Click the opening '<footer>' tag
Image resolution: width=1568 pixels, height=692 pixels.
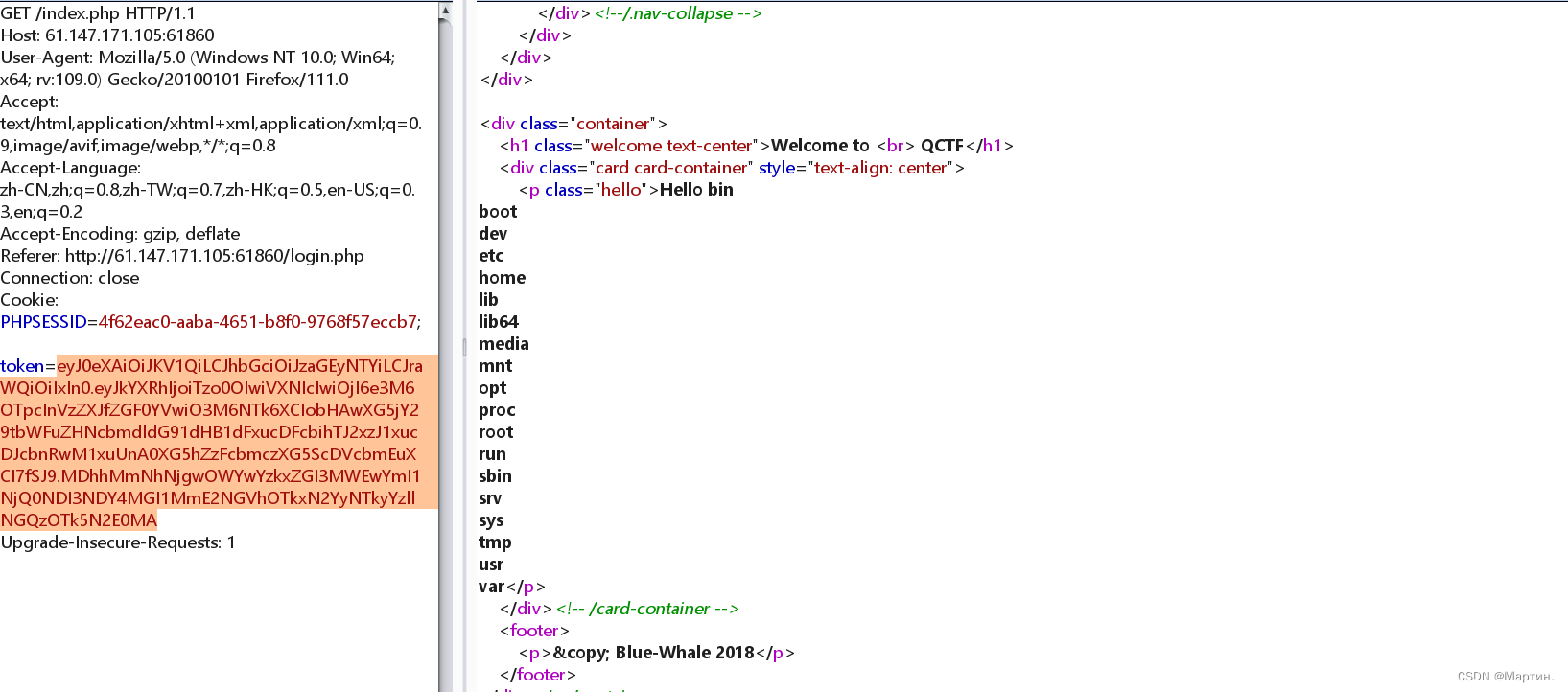point(534,631)
